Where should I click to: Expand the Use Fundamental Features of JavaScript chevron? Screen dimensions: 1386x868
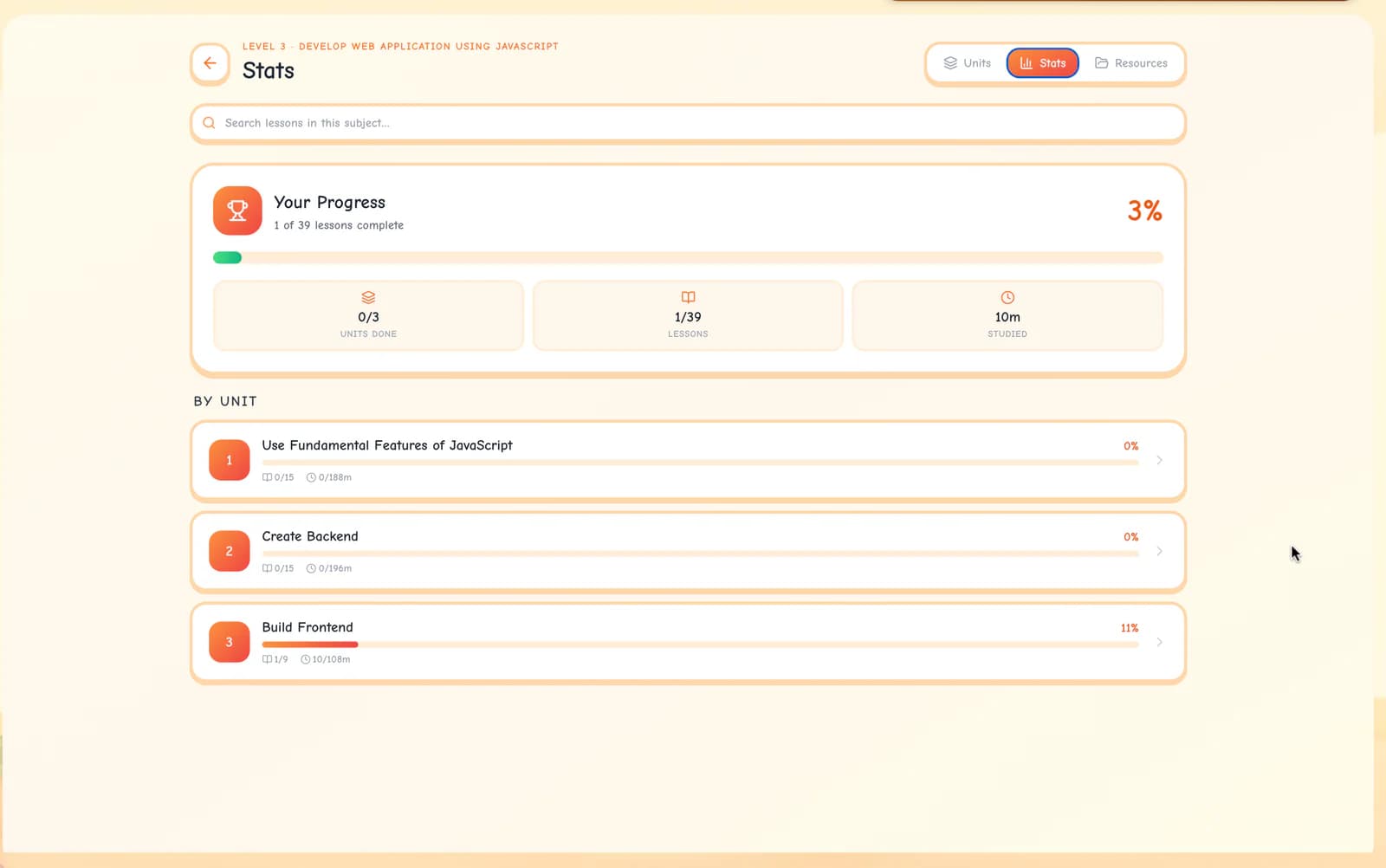pos(1159,460)
